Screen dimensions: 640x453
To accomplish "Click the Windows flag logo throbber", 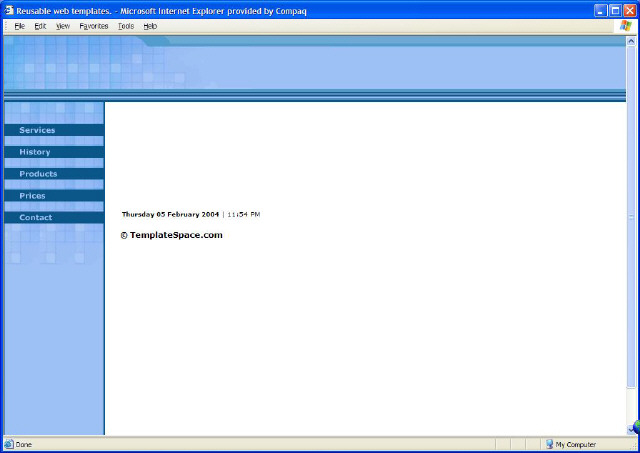I will [x=627, y=26].
